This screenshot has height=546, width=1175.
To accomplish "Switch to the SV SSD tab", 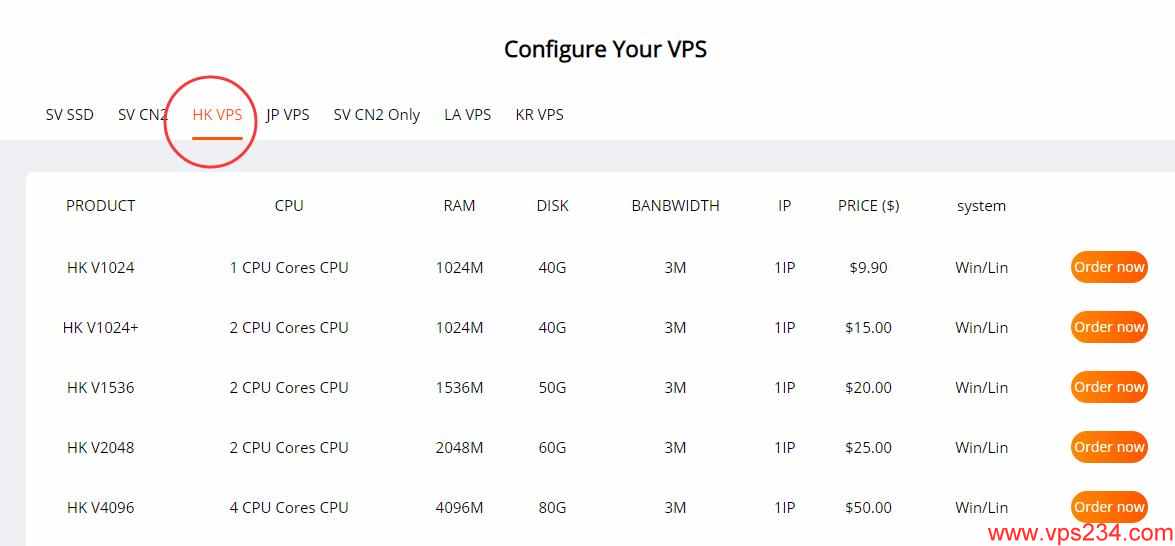I will 70,115.
